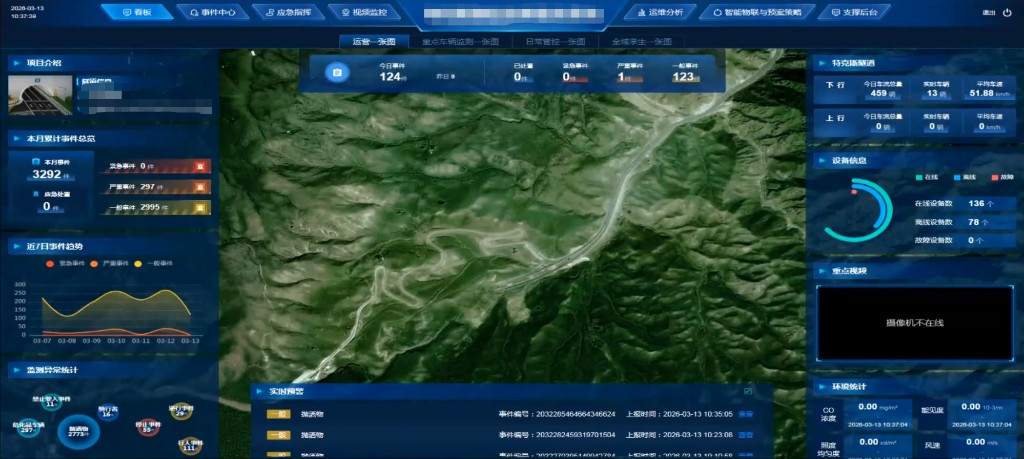Expand the 实时预警 panel via corner icon
1024x459 pixels.
(748, 392)
